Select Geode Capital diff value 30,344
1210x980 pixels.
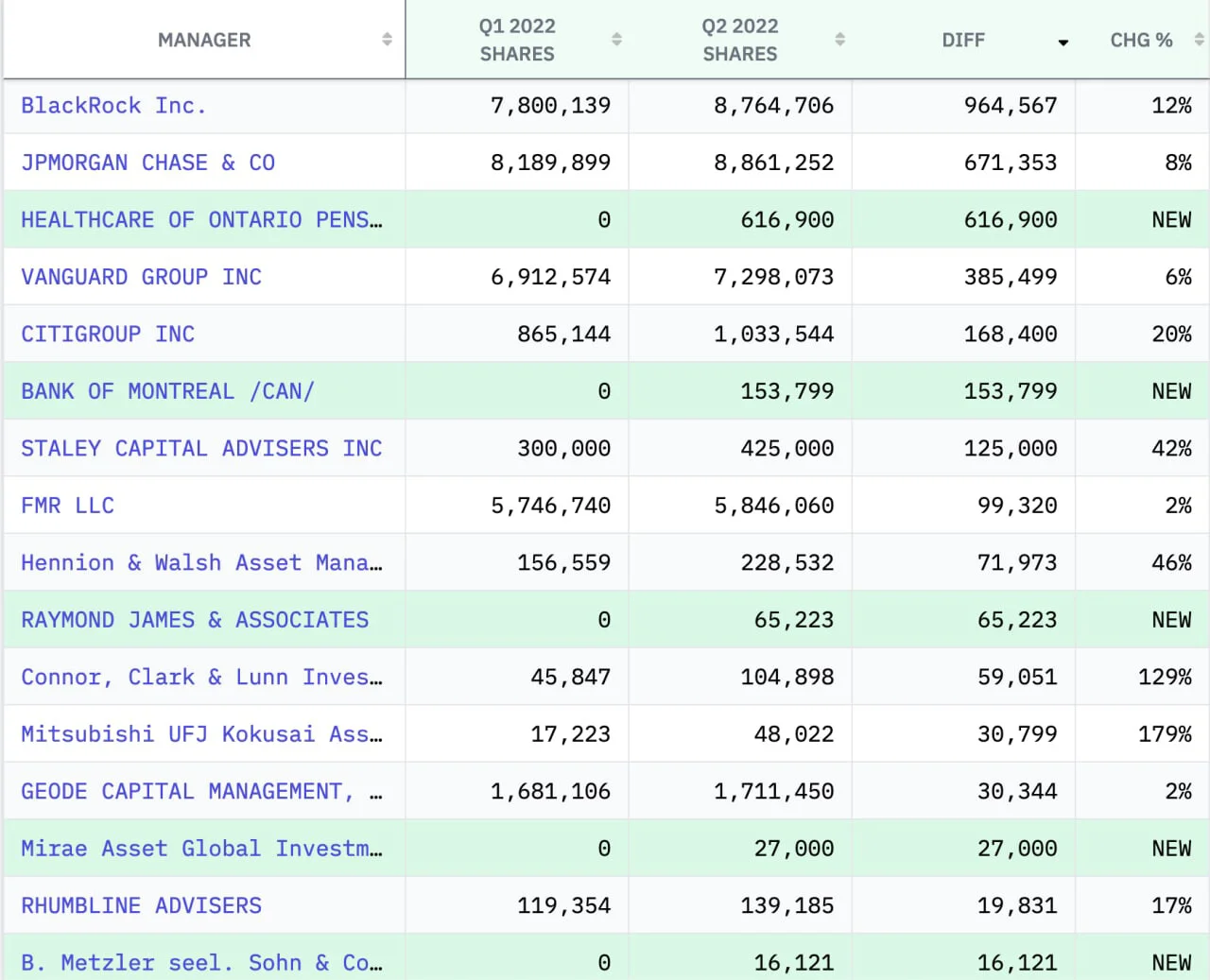1017,792
